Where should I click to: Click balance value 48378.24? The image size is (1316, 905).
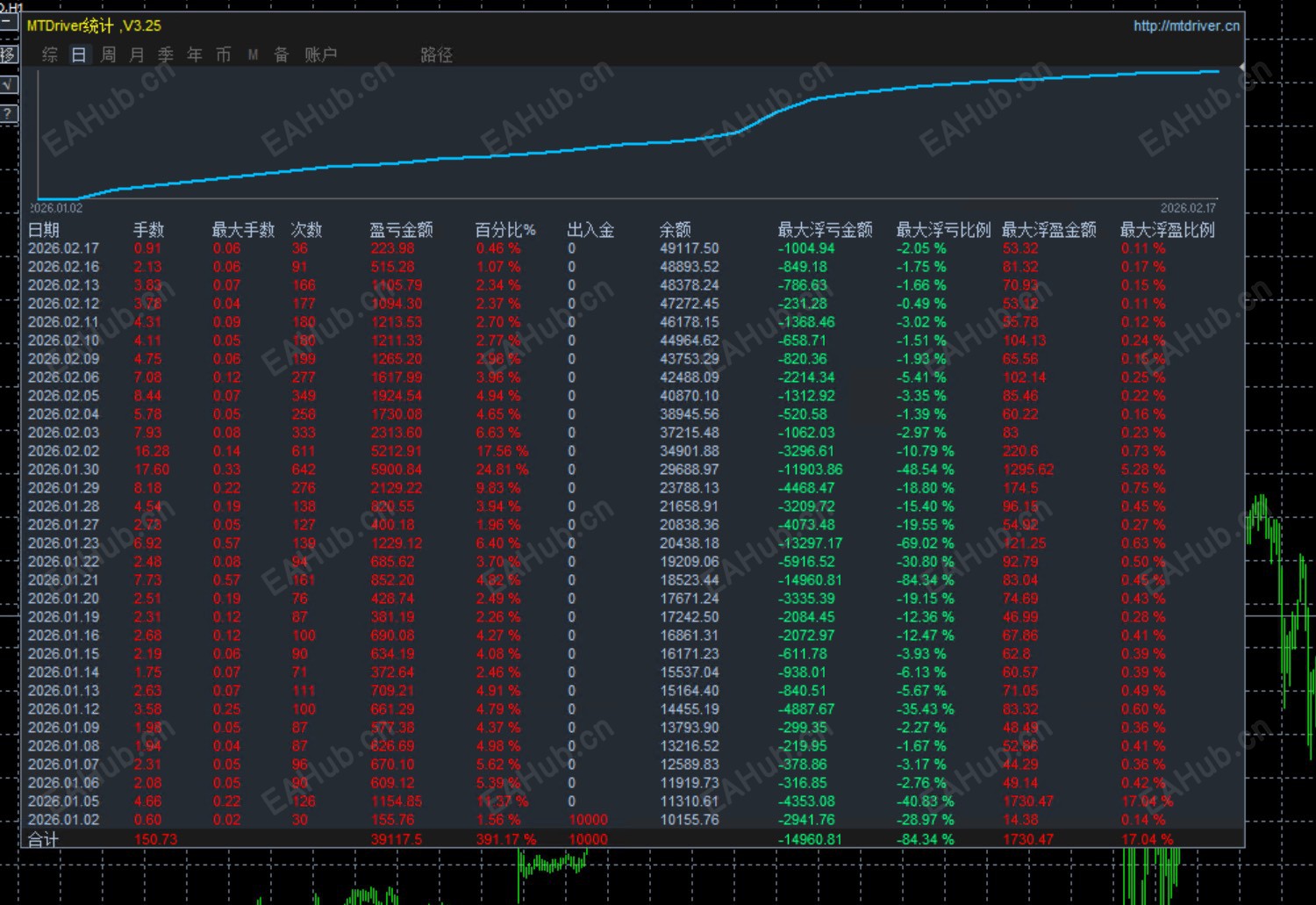pos(689,285)
